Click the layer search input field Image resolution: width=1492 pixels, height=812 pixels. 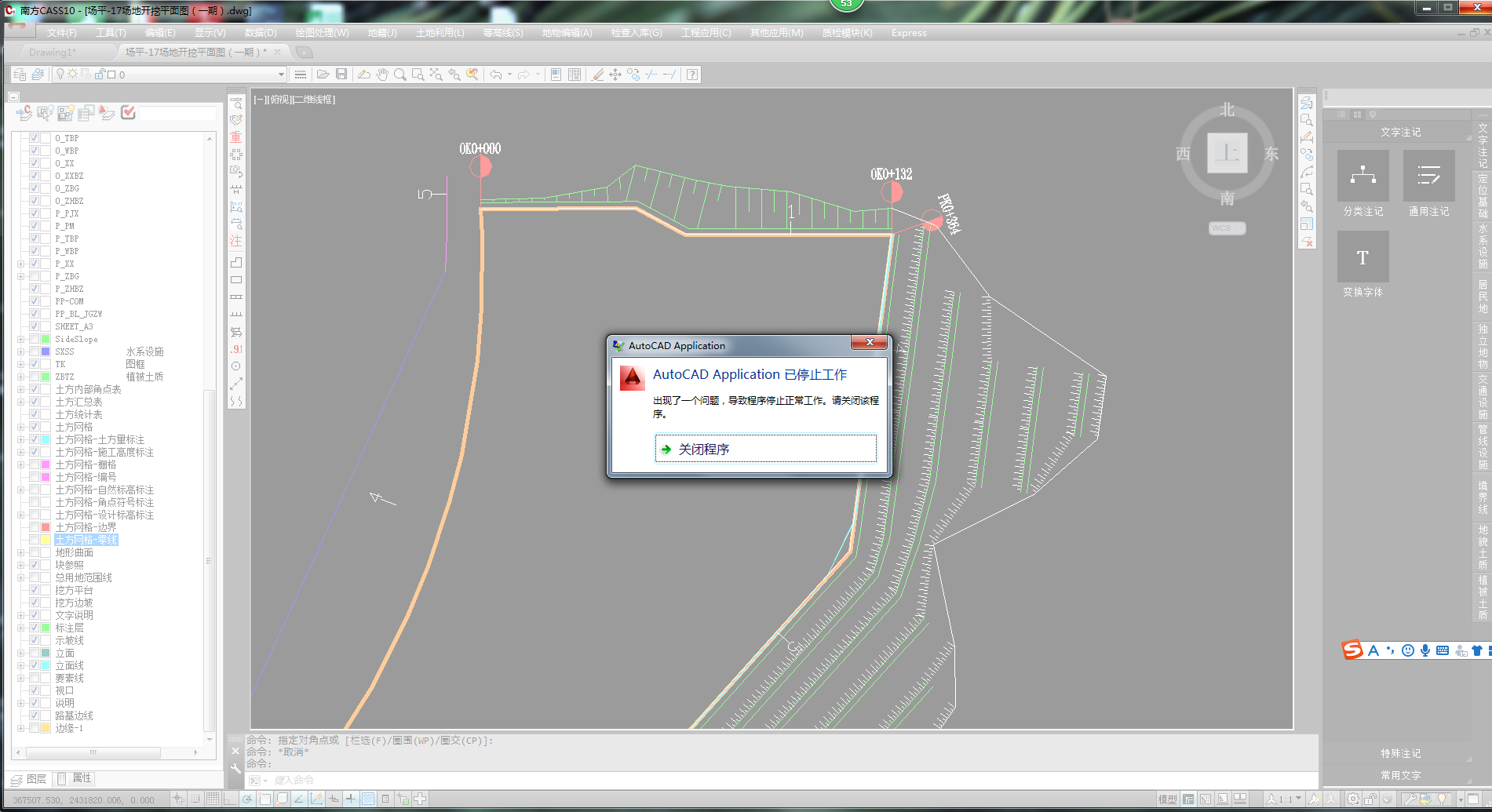[177, 114]
